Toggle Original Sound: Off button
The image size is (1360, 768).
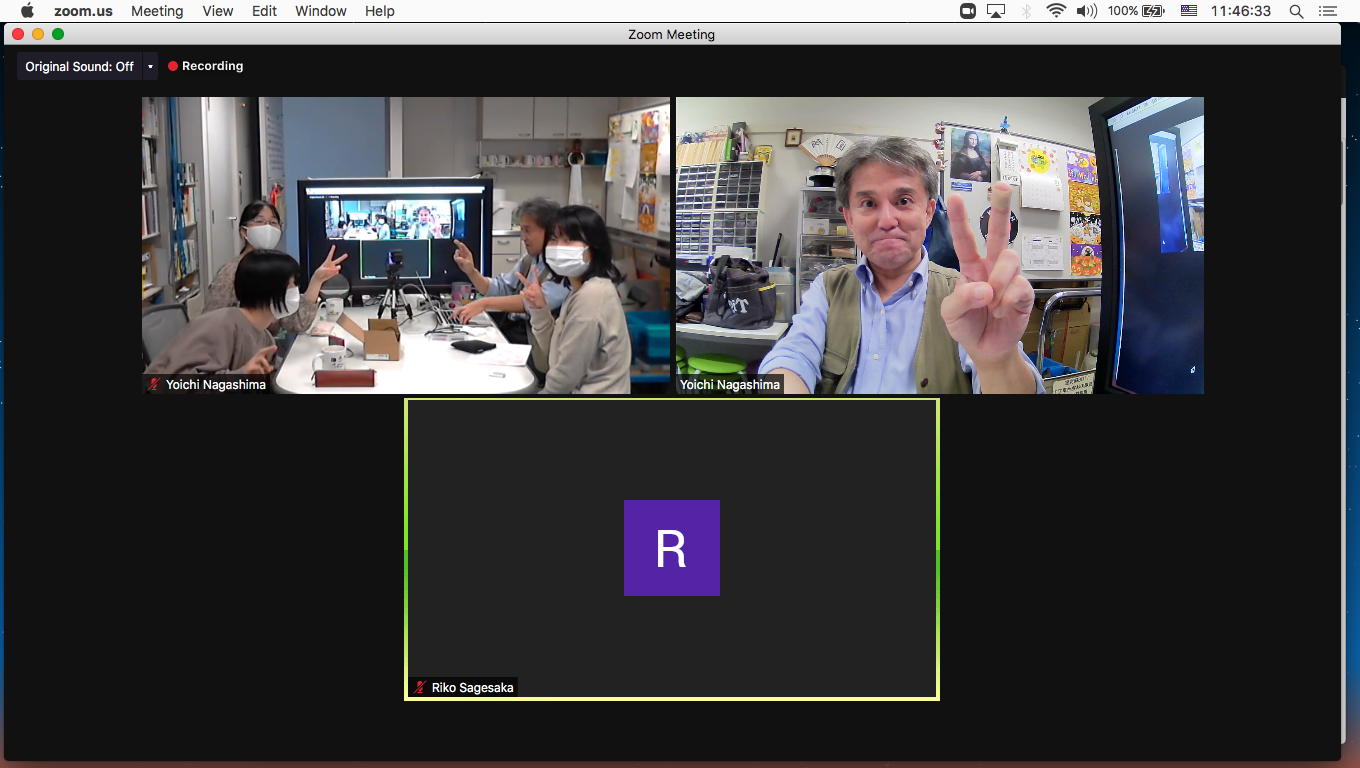(80, 66)
